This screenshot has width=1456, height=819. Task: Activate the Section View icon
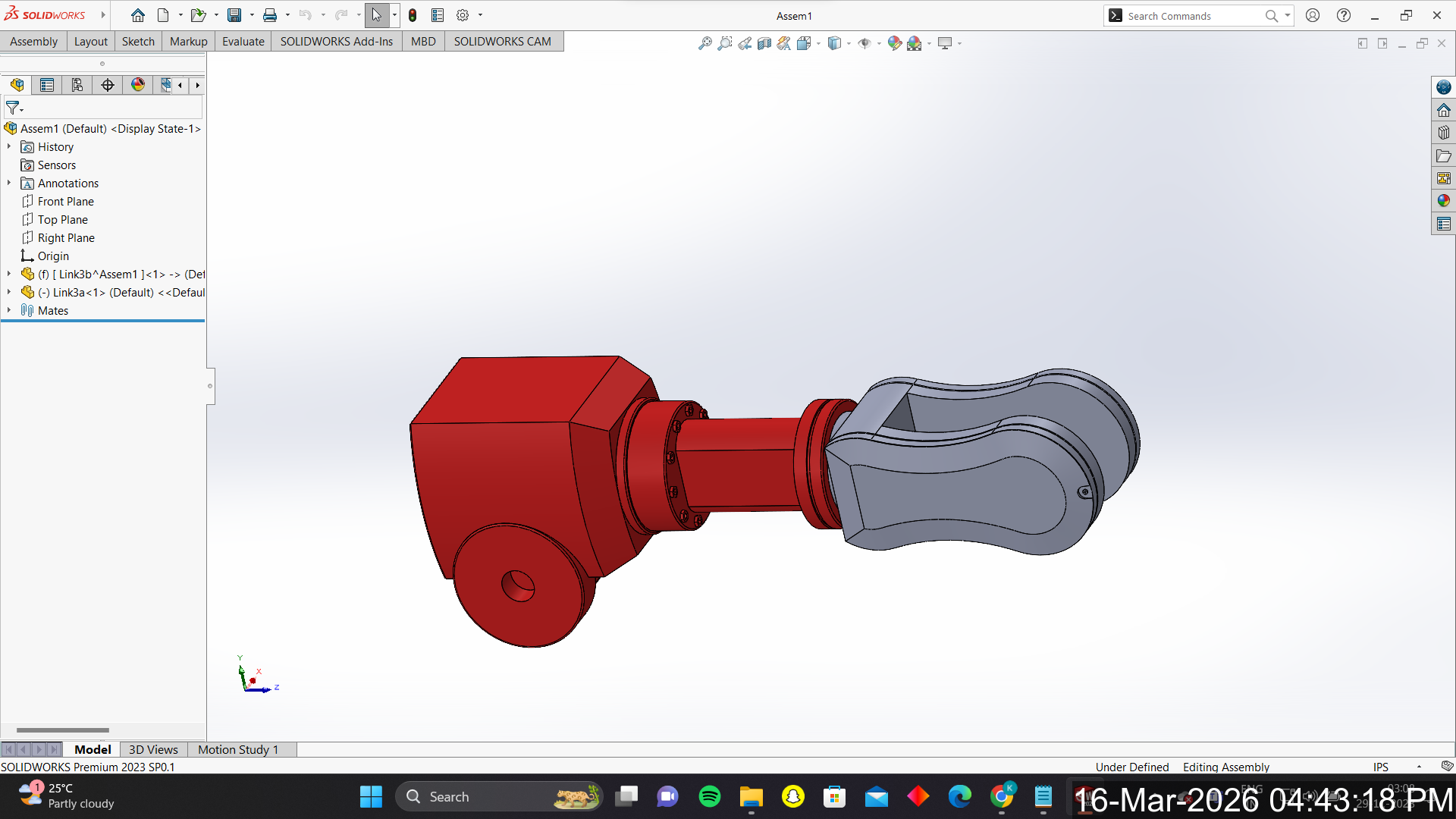[x=764, y=43]
